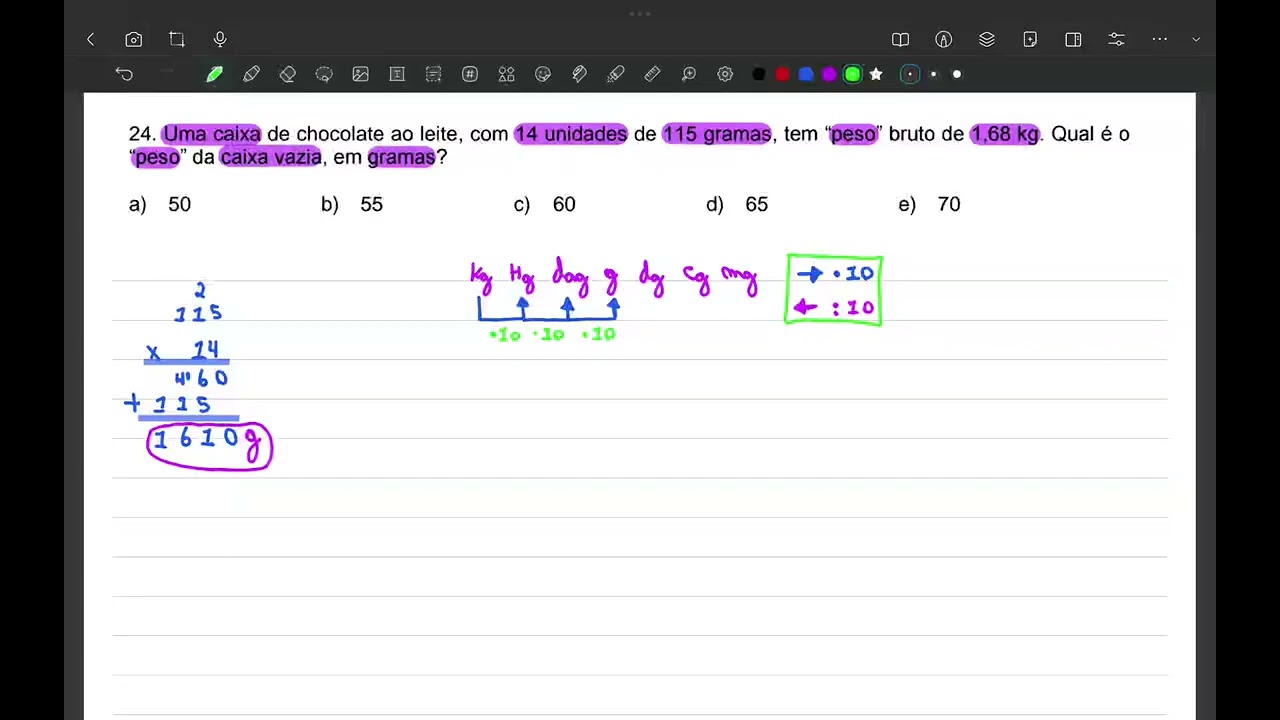The image size is (1280, 720).
Task: Select the eraser tool
Action: [288, 74]
